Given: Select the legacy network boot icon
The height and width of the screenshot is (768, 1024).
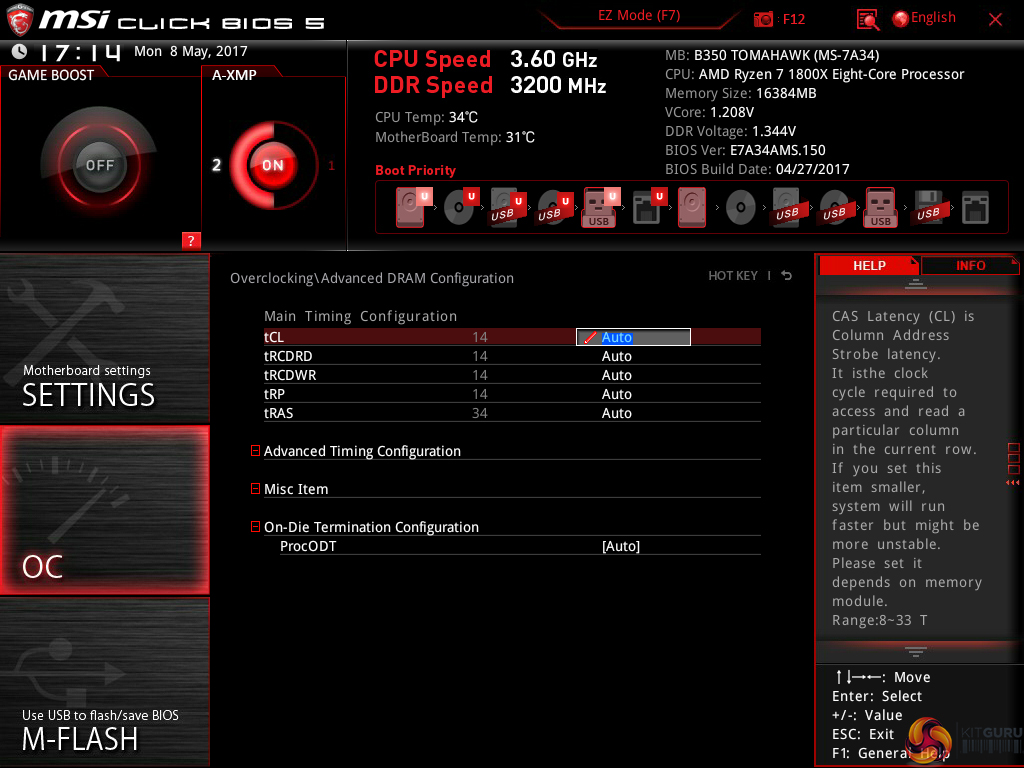Looking at the screenshot, I should (975, 207).
